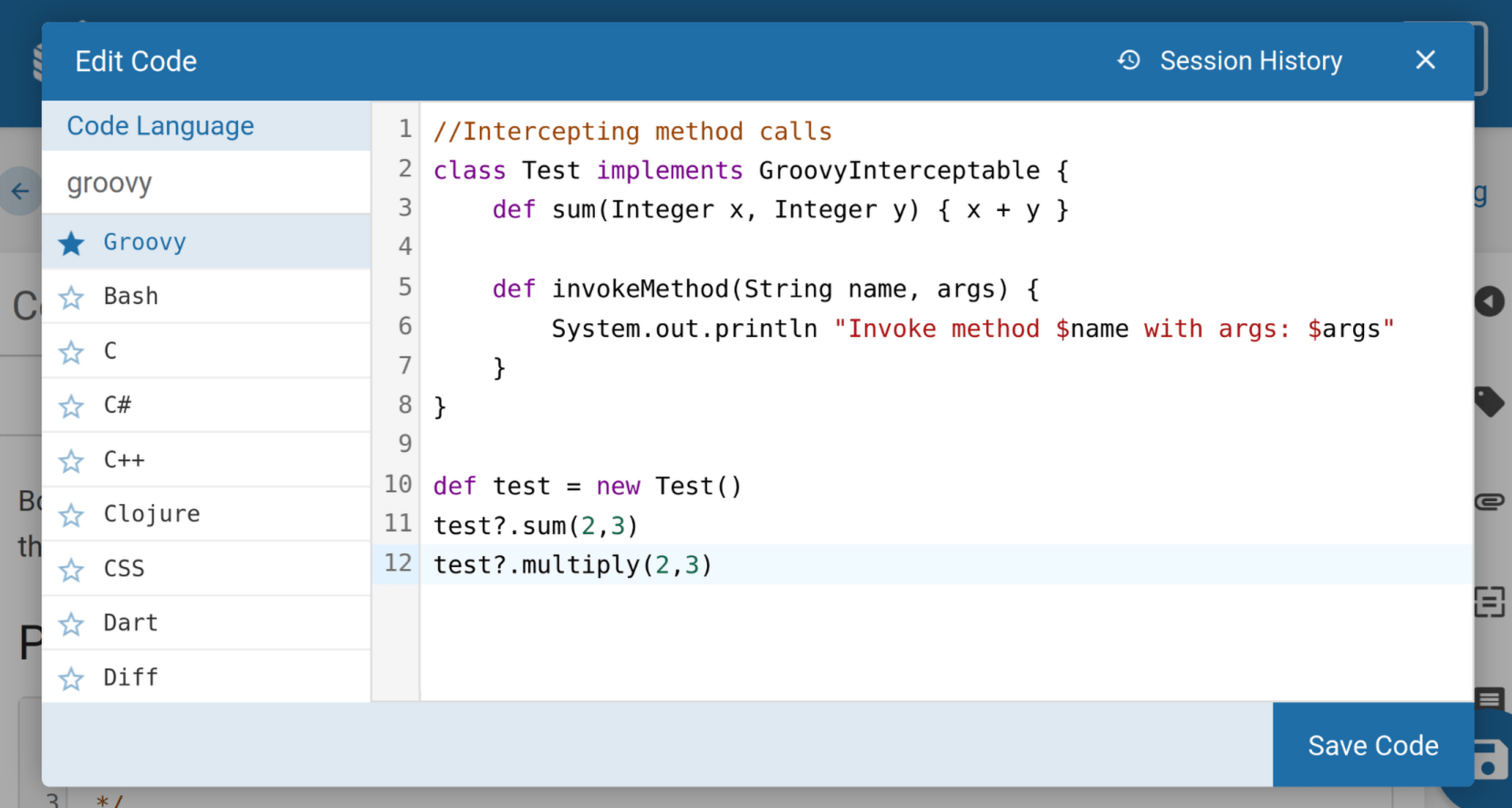Select Dart in the language list
This screenshot has height=808, width=1512.
(x=206, y=623)
